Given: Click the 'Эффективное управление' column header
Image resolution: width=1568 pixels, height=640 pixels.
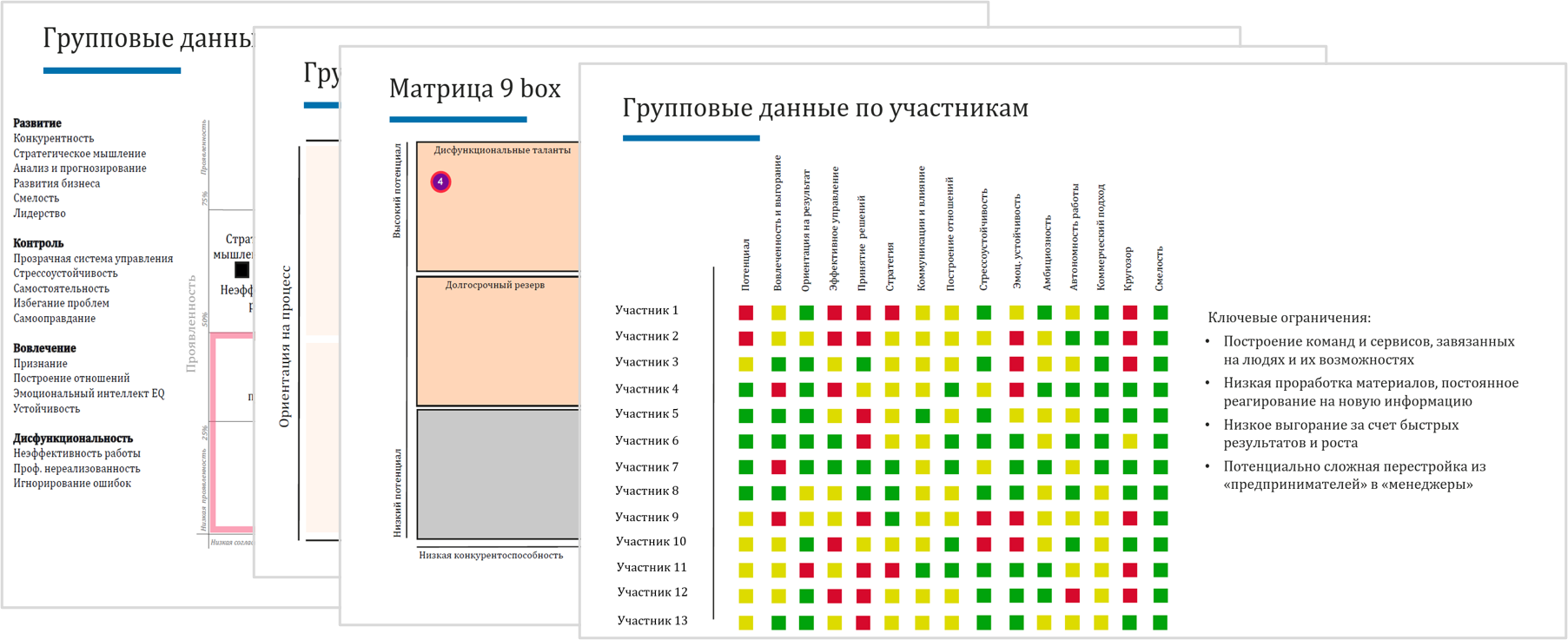Looking at the screenshot, I should pos(834,228).
